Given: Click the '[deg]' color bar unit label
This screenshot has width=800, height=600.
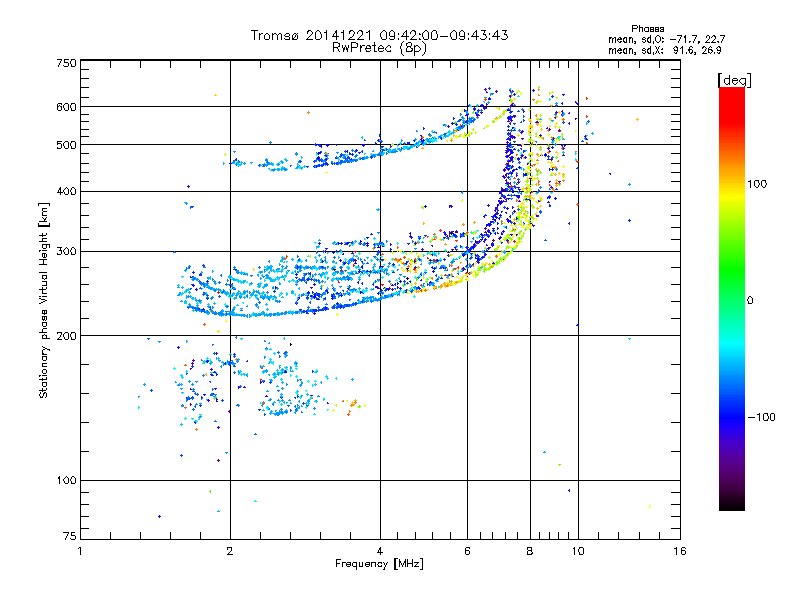Looking at the screenshot, I should click(734, 80).
